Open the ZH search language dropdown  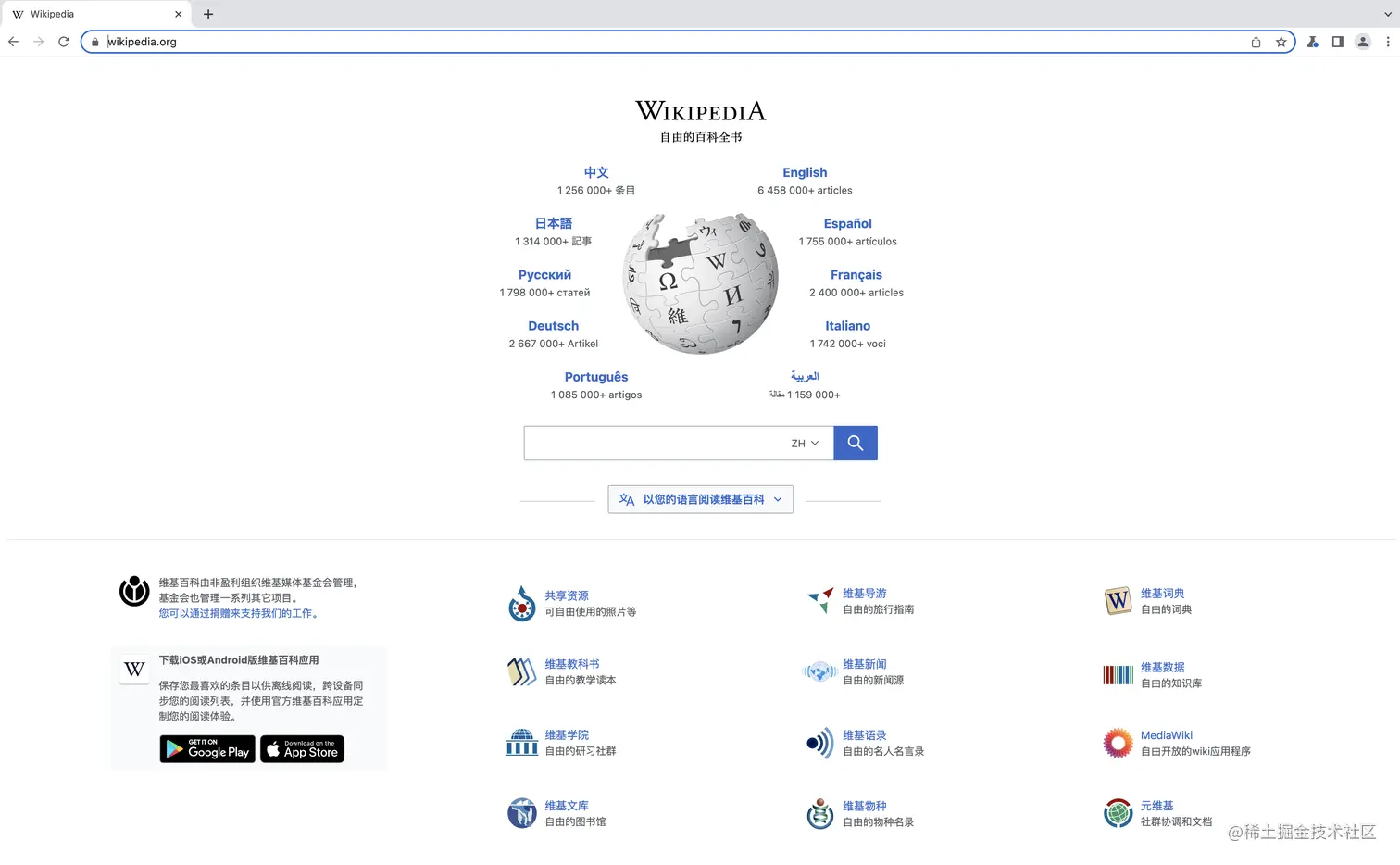click(x=805, y=444)
